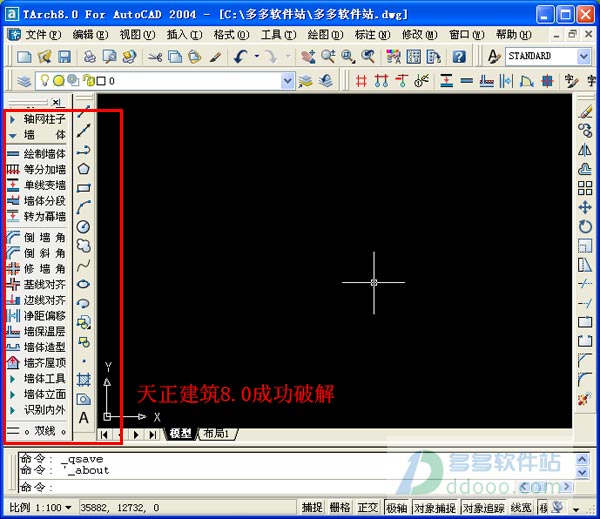The height and width of the screenshot is (519, 600).
Task: Click the Open file icon
Action: coord(44,57)
